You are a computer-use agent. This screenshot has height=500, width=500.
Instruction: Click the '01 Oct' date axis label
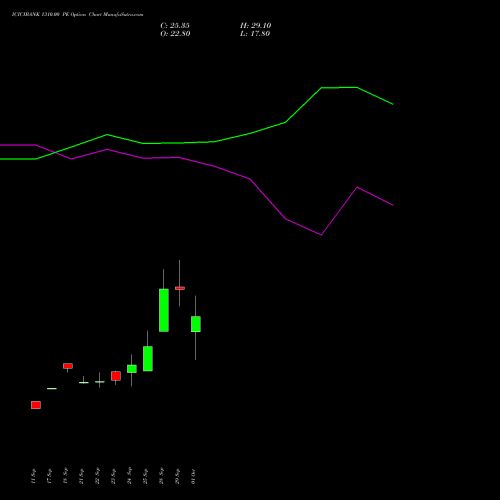(x=193, y=476)
